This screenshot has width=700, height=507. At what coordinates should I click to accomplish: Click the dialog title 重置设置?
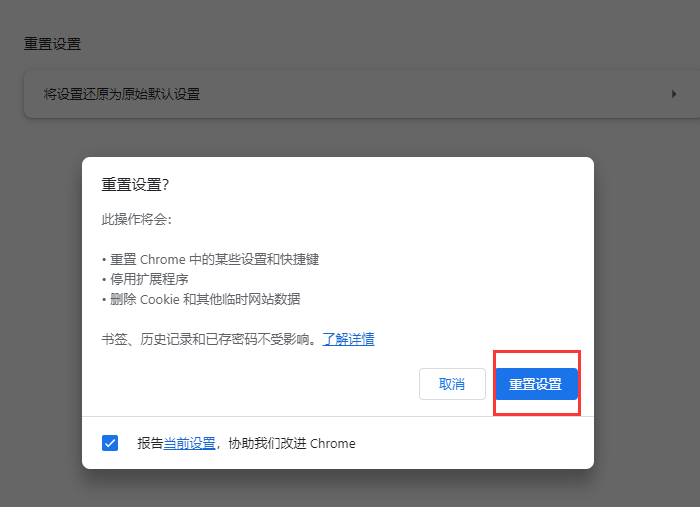135,185
